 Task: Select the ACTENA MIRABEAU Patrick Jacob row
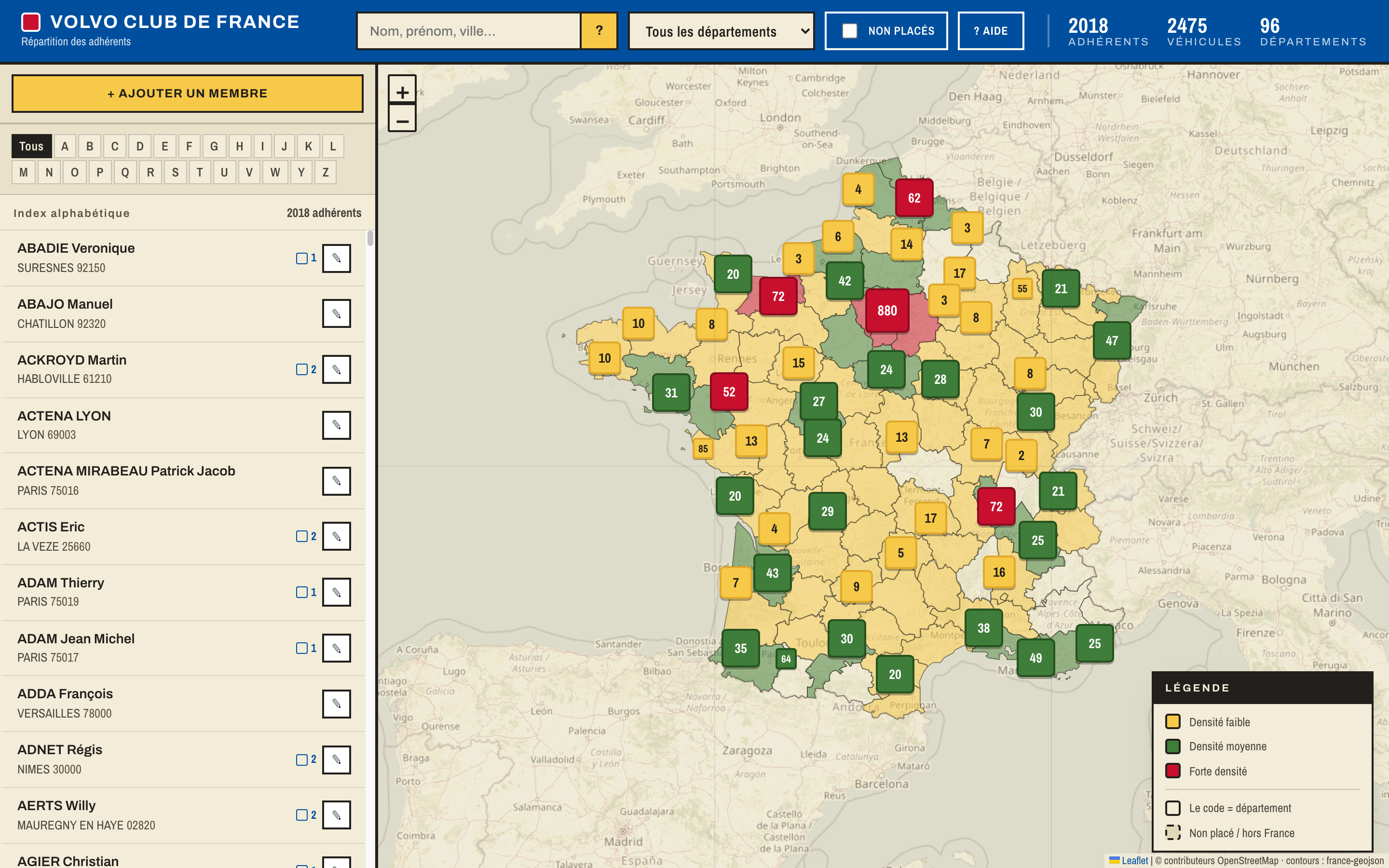[x=182, y=480]
